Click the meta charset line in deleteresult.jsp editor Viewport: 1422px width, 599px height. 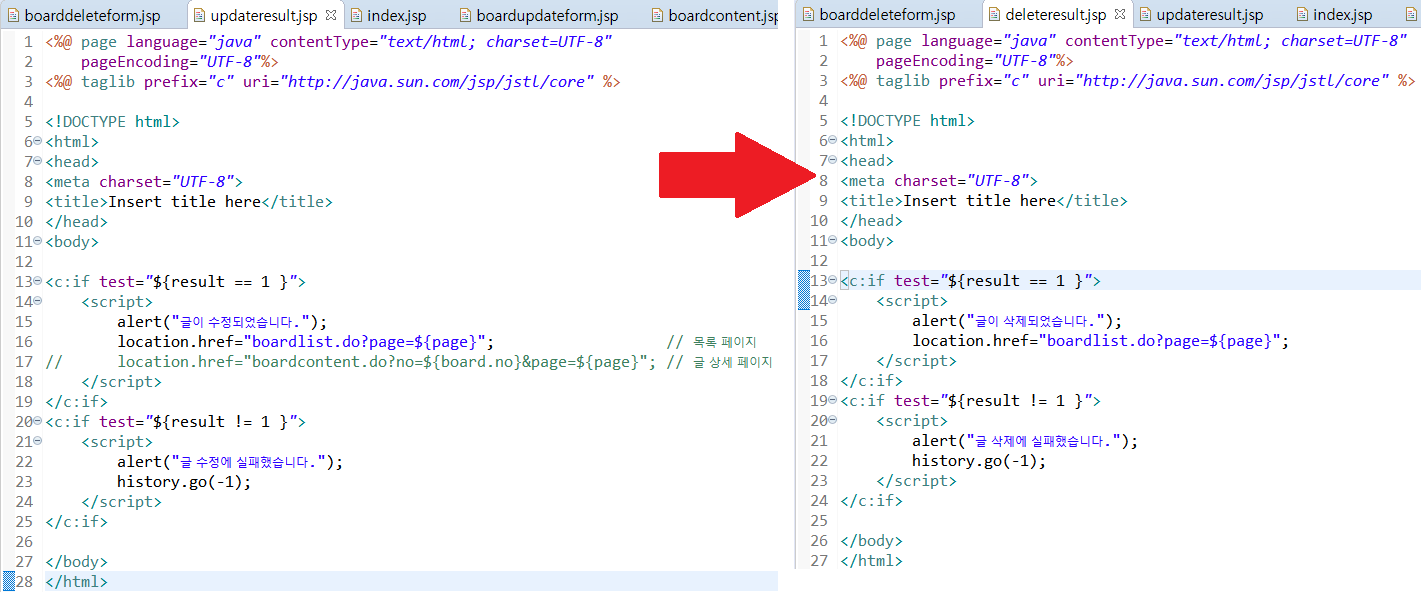click(x=939, y=180)
